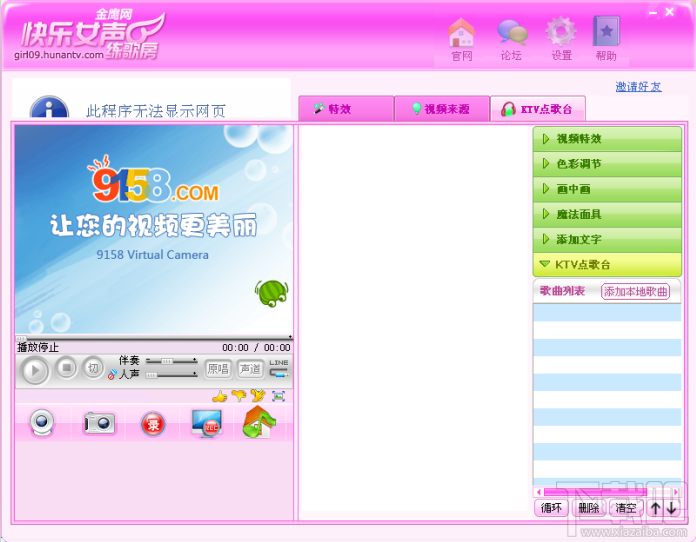Click the fullscreen picture icon
Image resolution: width=696 pixels, height=542 pixels.
[278, 396]
